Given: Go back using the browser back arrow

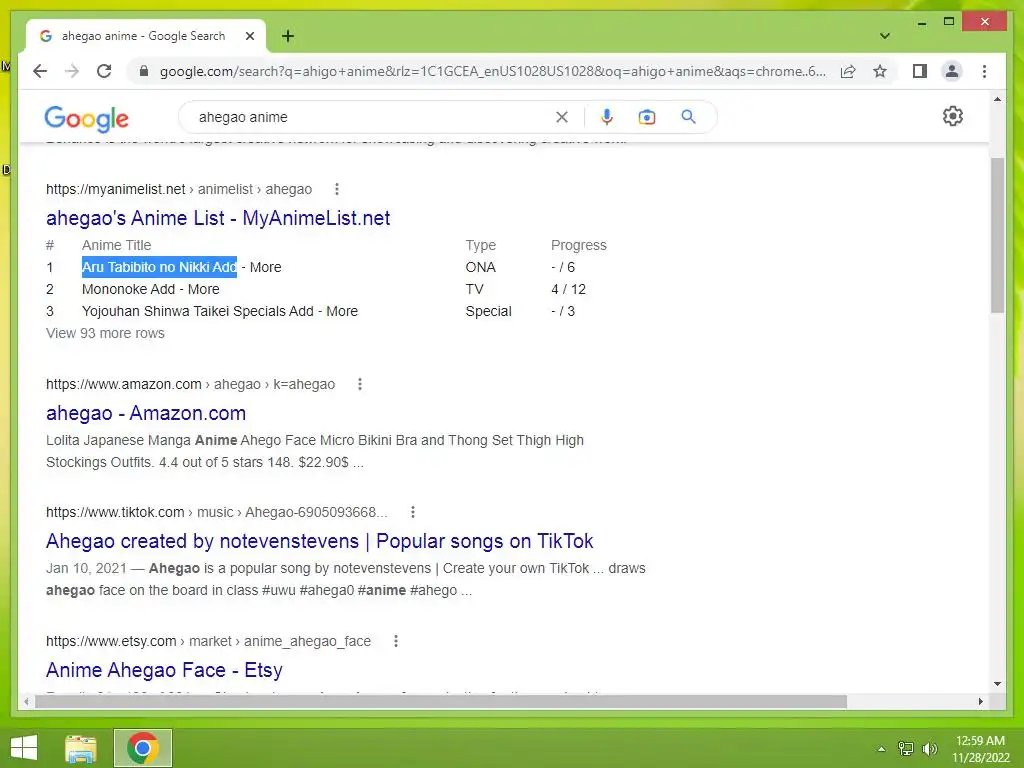Looking at the screenshot, I should pos(40,71).
